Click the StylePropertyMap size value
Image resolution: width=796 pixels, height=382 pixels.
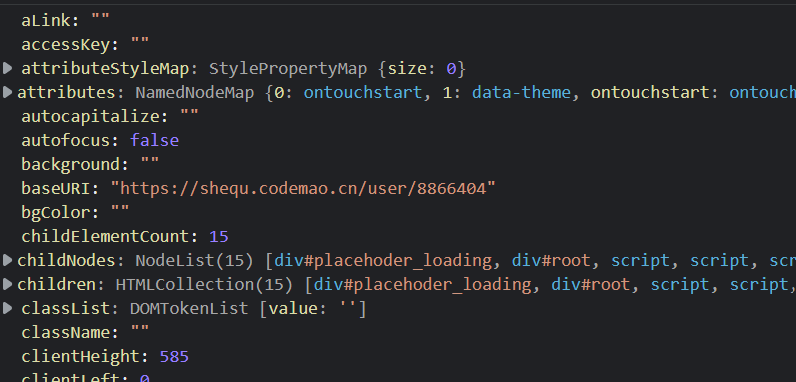coord(451,69)
